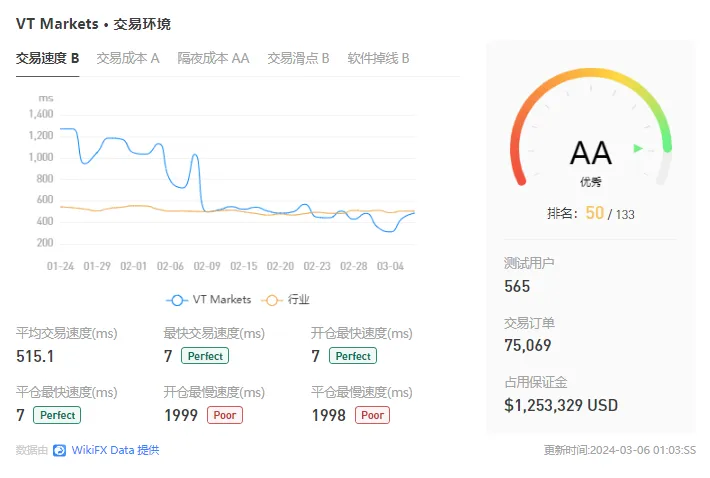Click the margin value $1,253,329 USD
Image resolution: width=710 pixels, height=478 pixels.
click(561, 405)
